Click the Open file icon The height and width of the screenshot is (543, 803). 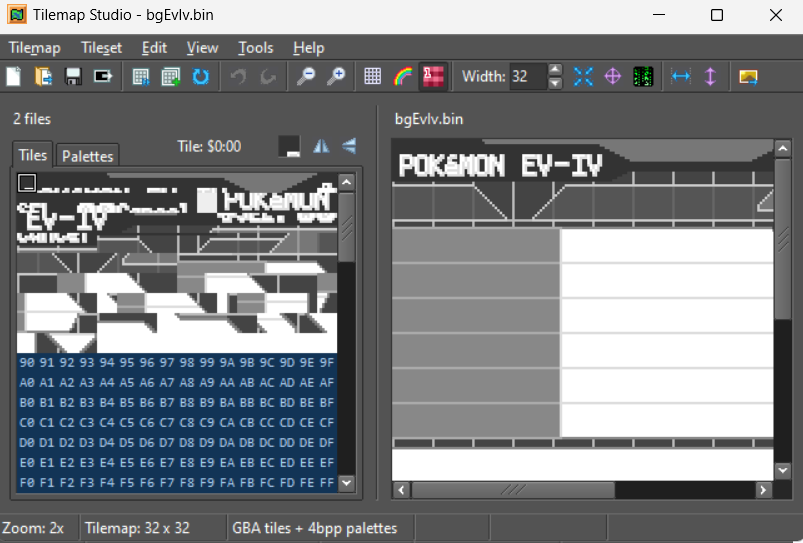[x=44, y=76]
